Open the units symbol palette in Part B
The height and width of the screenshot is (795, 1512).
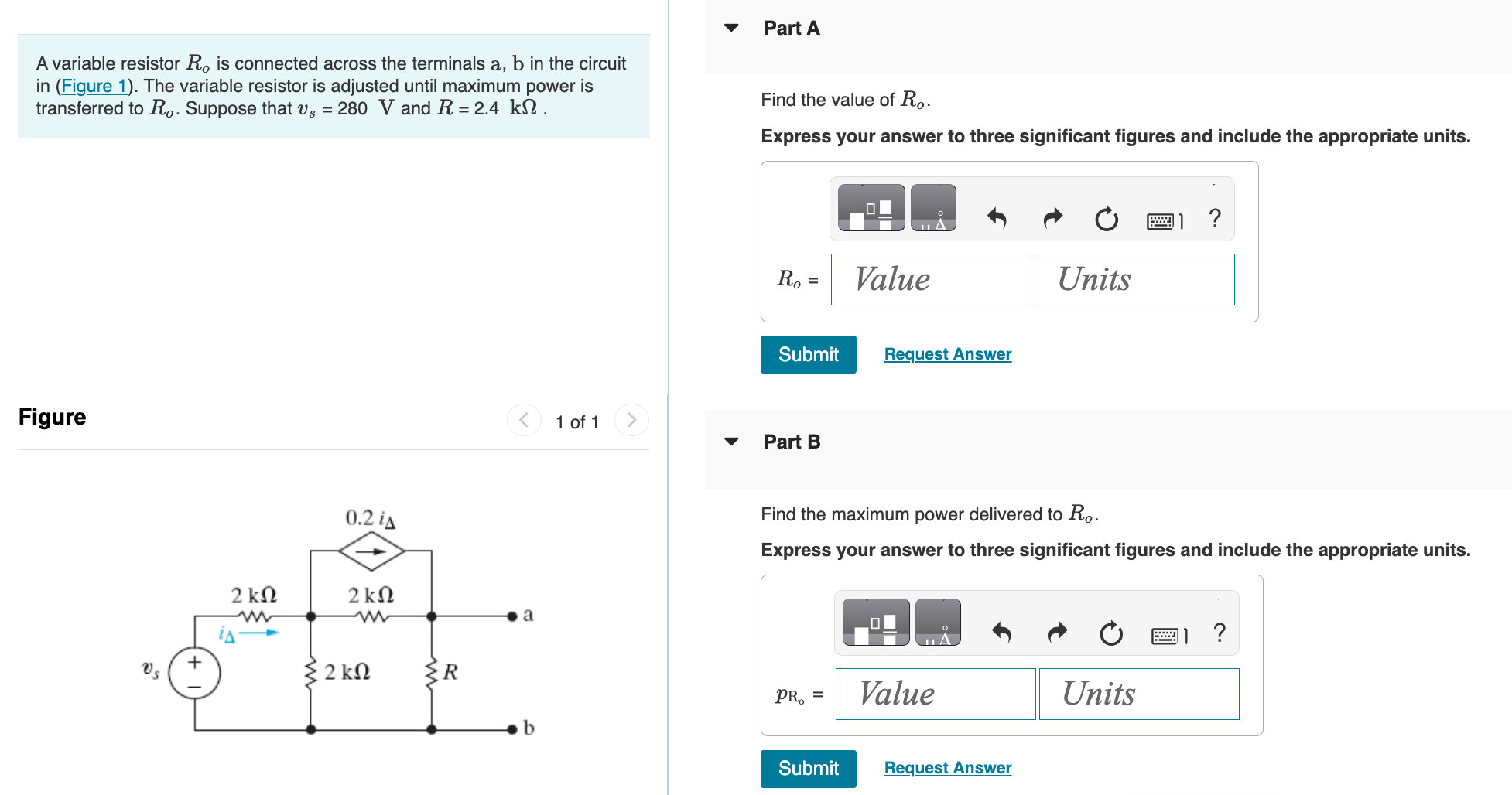click(x=939, y=623)
